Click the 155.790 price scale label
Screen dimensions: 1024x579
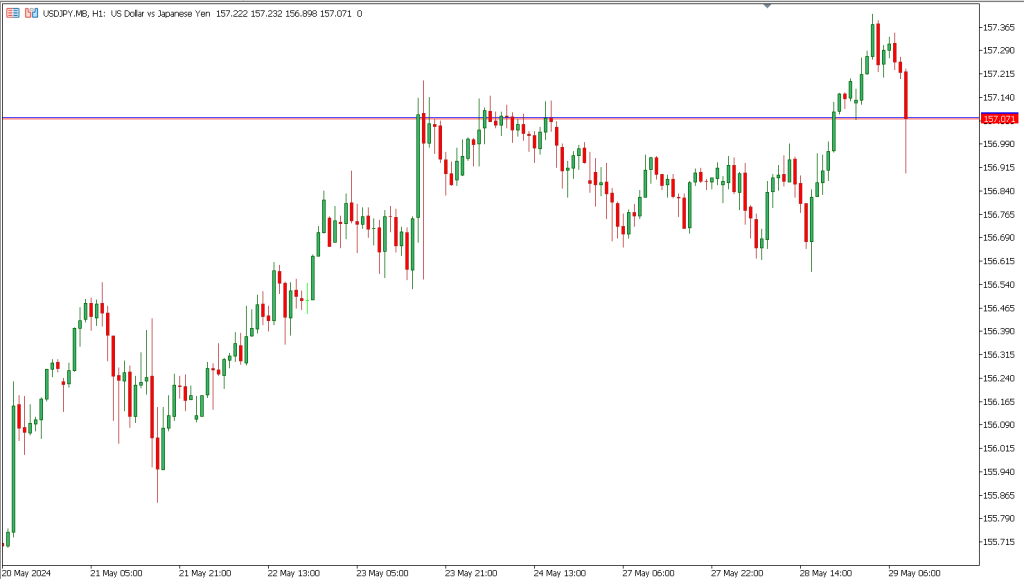coord(999,518)
